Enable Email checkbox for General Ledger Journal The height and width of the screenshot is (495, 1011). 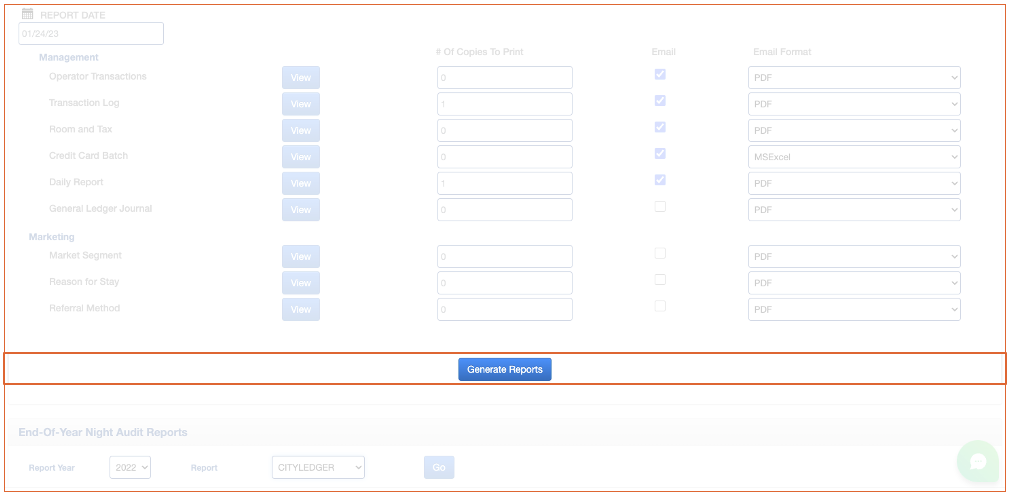click(x=660, y=207)
